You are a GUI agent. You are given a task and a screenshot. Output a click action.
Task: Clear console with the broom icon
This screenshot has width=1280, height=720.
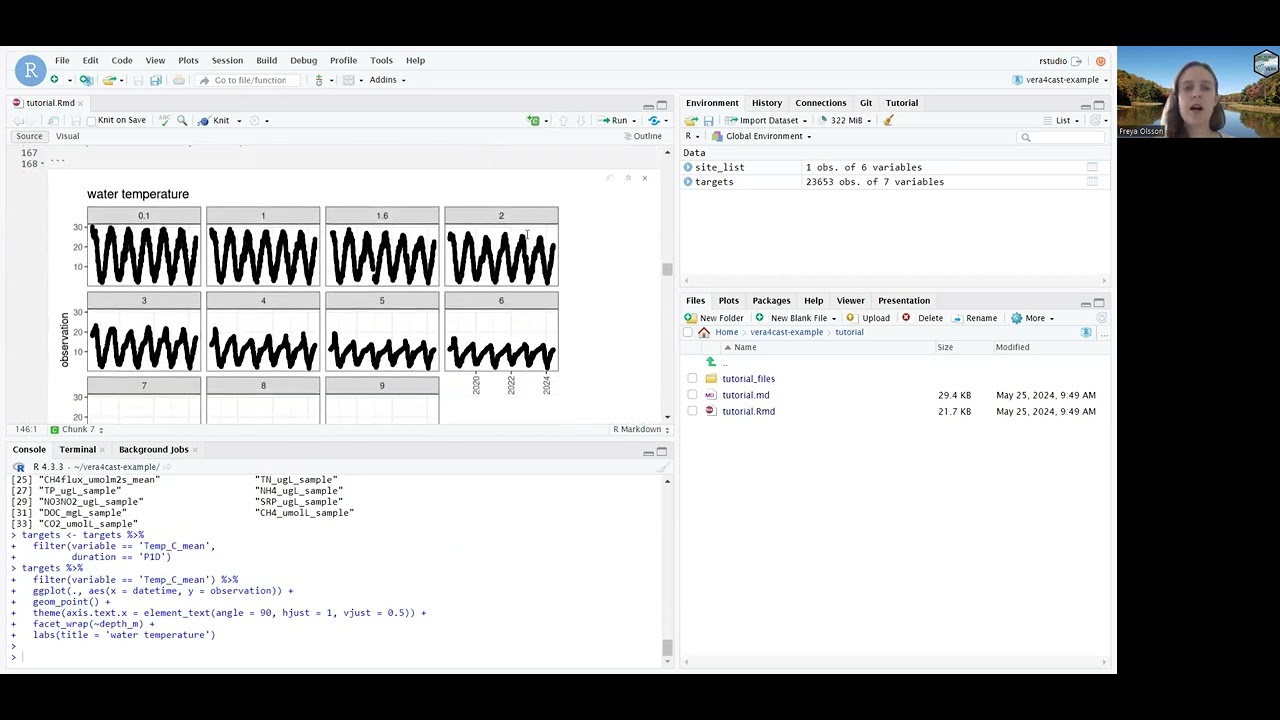[x=661, y=467]
